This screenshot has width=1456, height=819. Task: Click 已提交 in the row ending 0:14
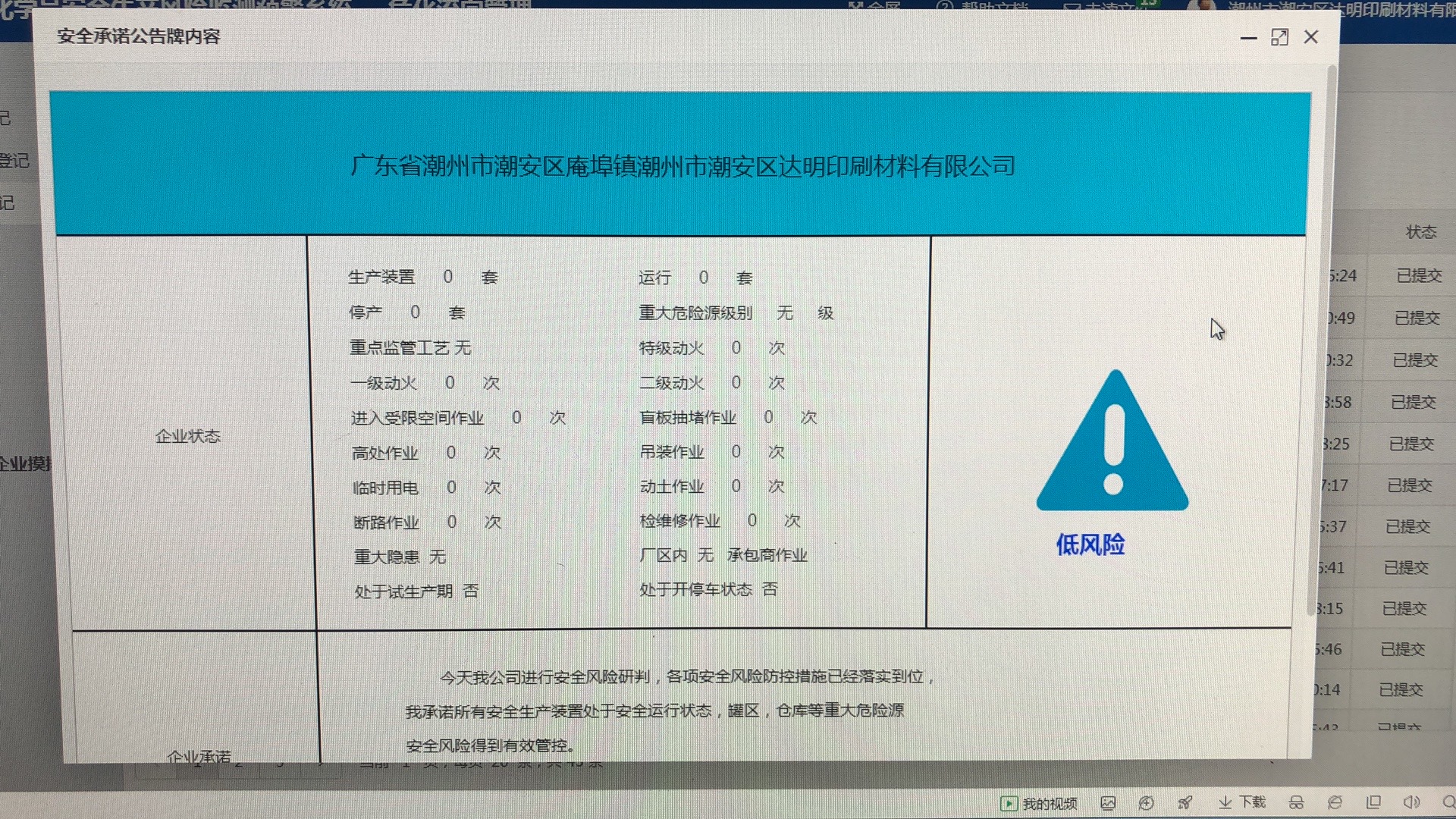[x=1401, y=689]
